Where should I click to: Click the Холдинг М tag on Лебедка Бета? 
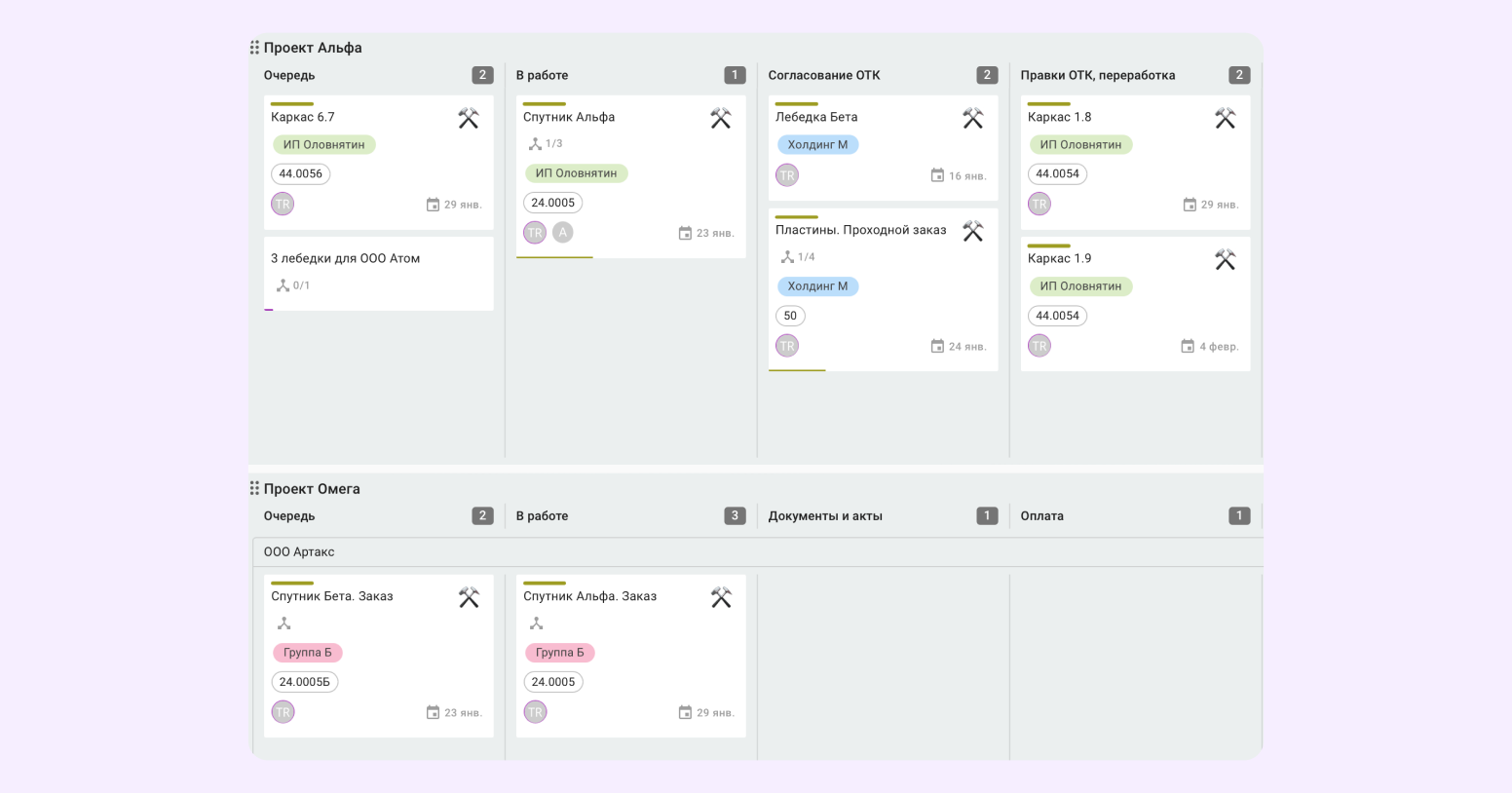pos(817,145)
